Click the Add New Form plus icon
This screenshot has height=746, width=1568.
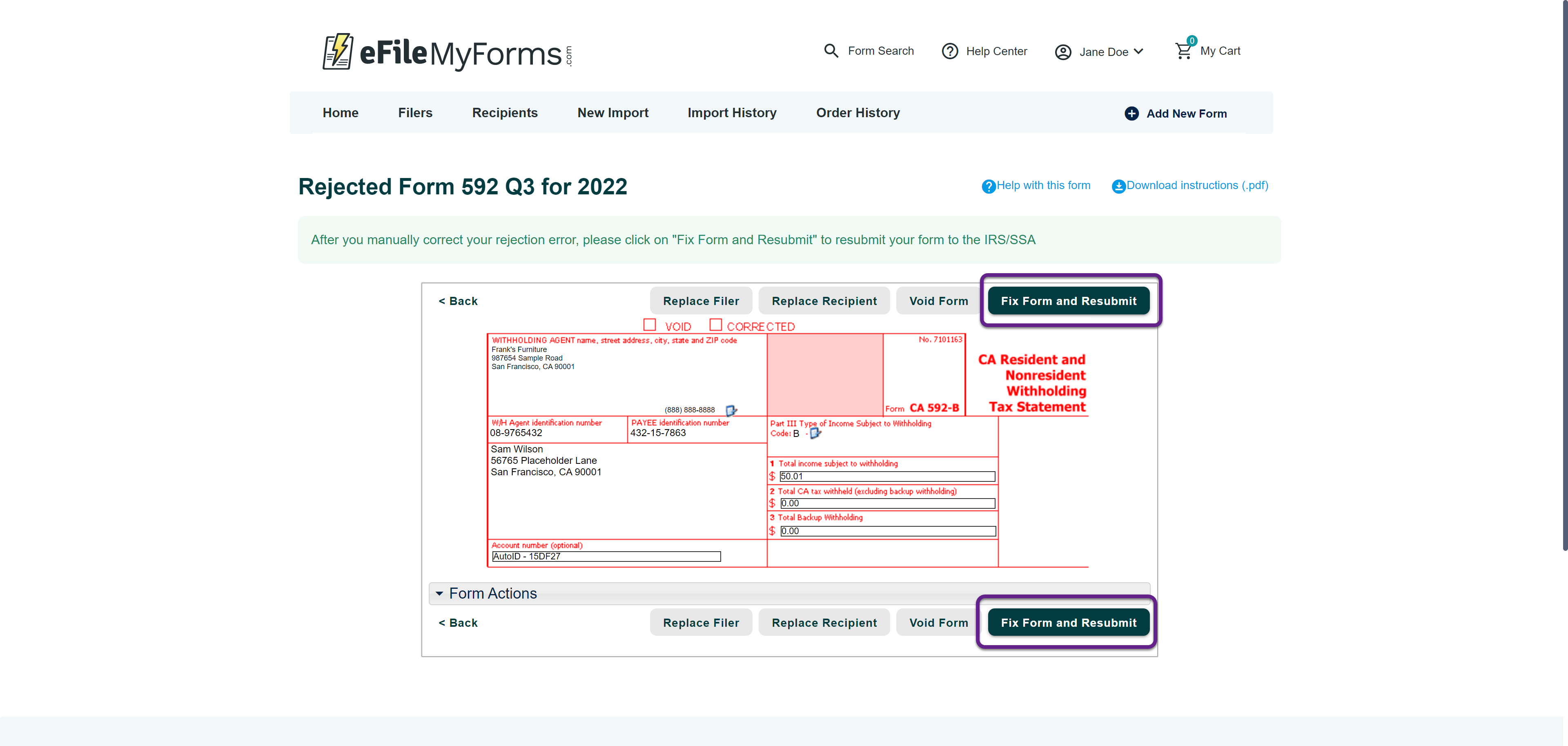click(x=1131, y=113)
